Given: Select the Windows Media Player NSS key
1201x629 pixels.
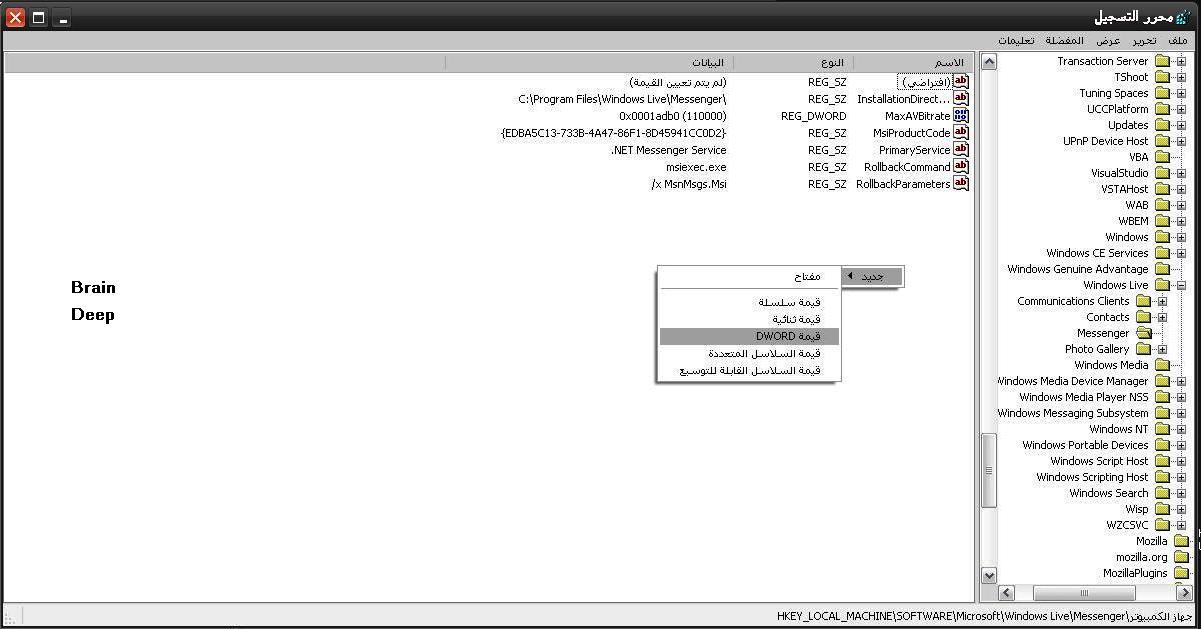Looking at the screenshot, I should (1083, 397).
